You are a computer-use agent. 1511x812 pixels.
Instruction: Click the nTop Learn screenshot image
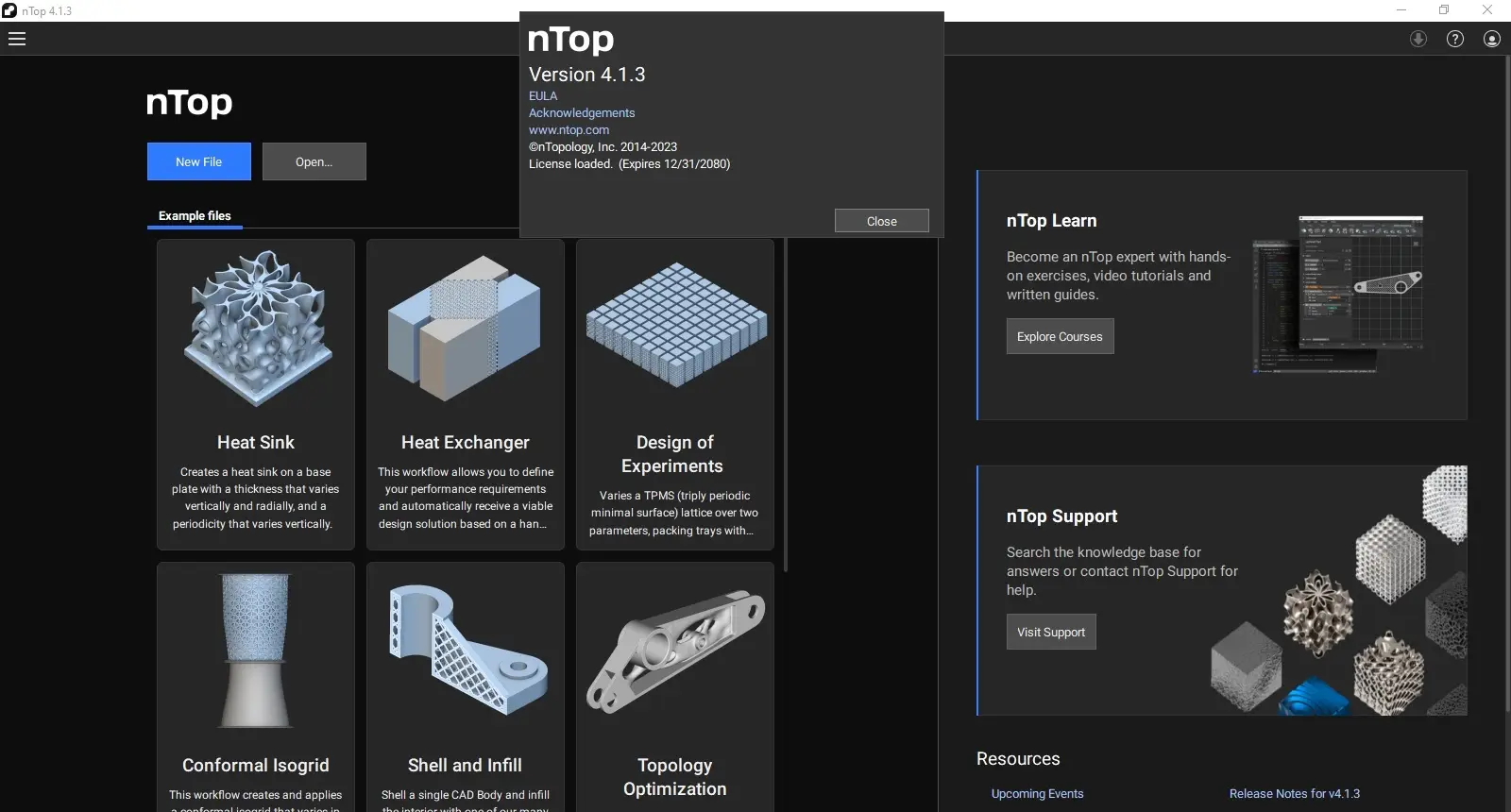[x=1338, y=295]
